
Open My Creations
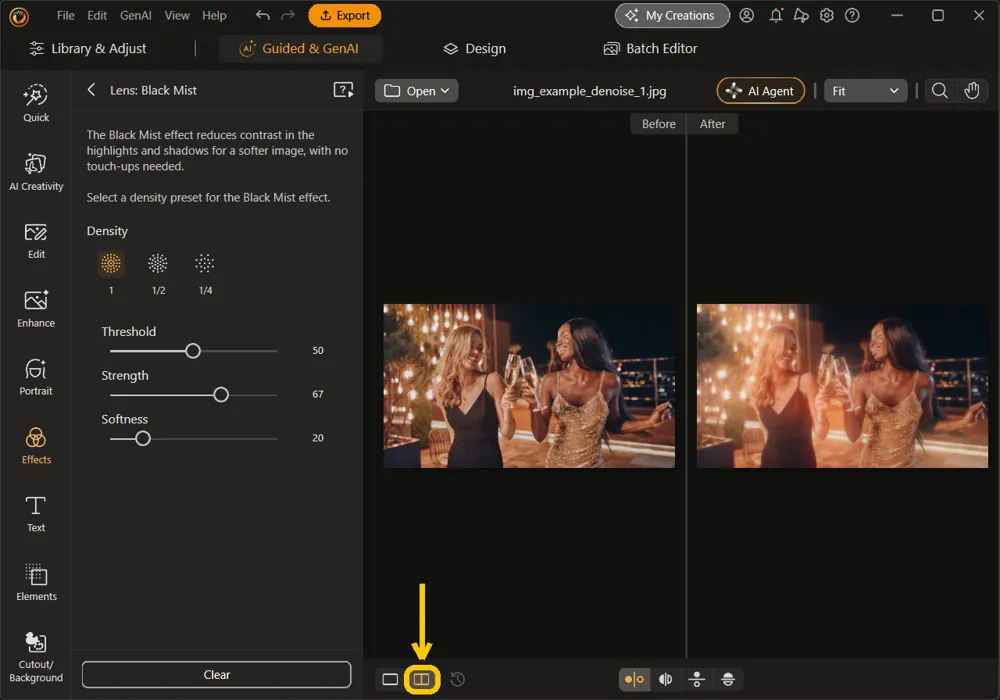point(672,15)
